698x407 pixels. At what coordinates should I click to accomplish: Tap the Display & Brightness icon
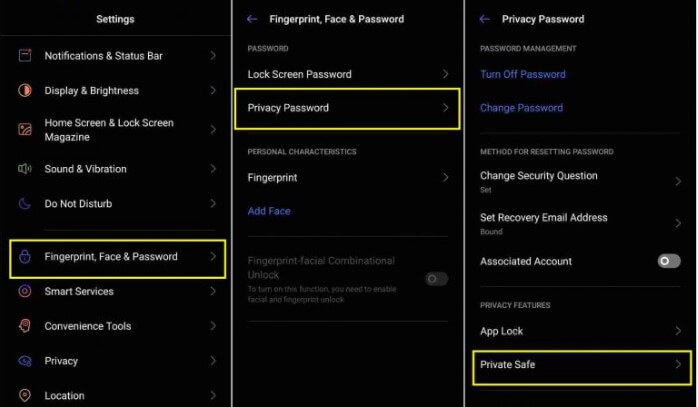point(25,90)
